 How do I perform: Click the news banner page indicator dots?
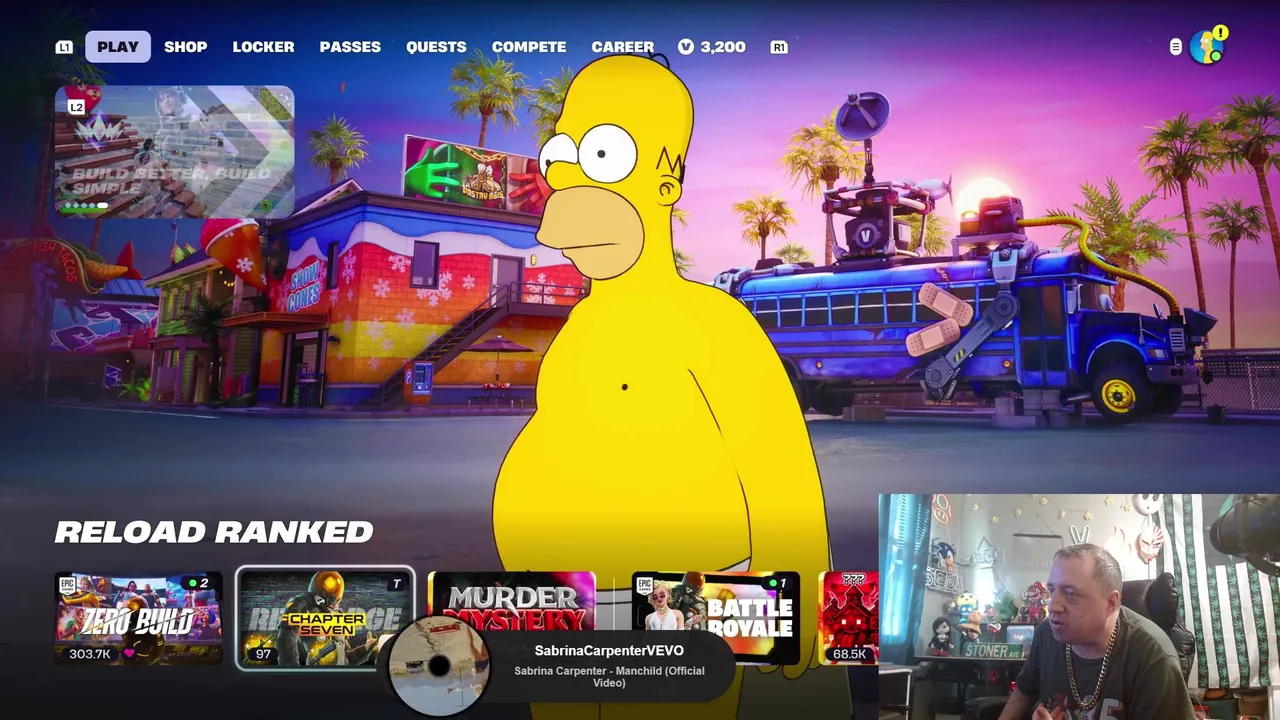(87, 206)
